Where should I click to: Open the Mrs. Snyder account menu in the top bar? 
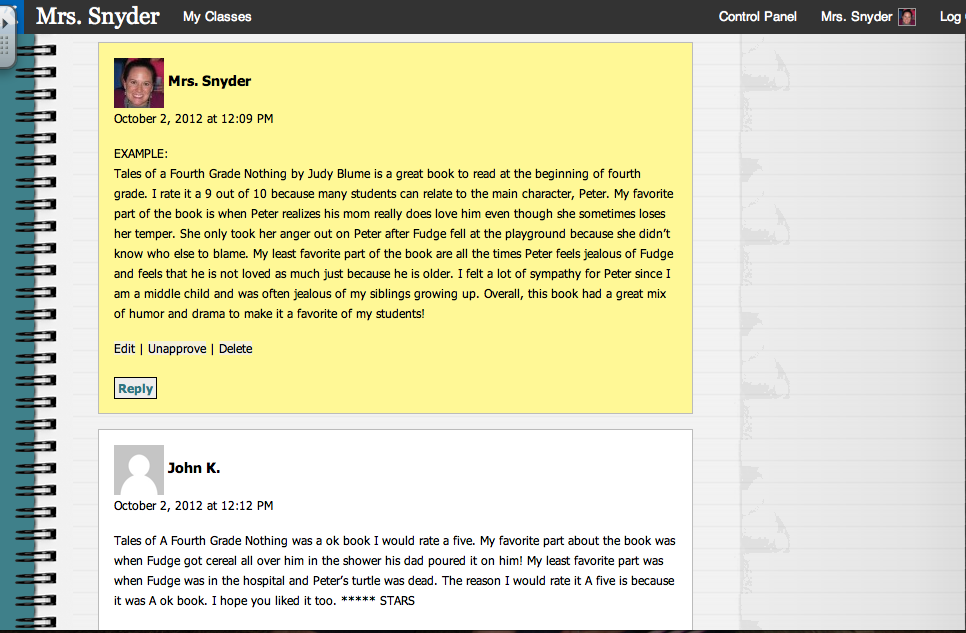pyautogui.click(x=856, y=16)
